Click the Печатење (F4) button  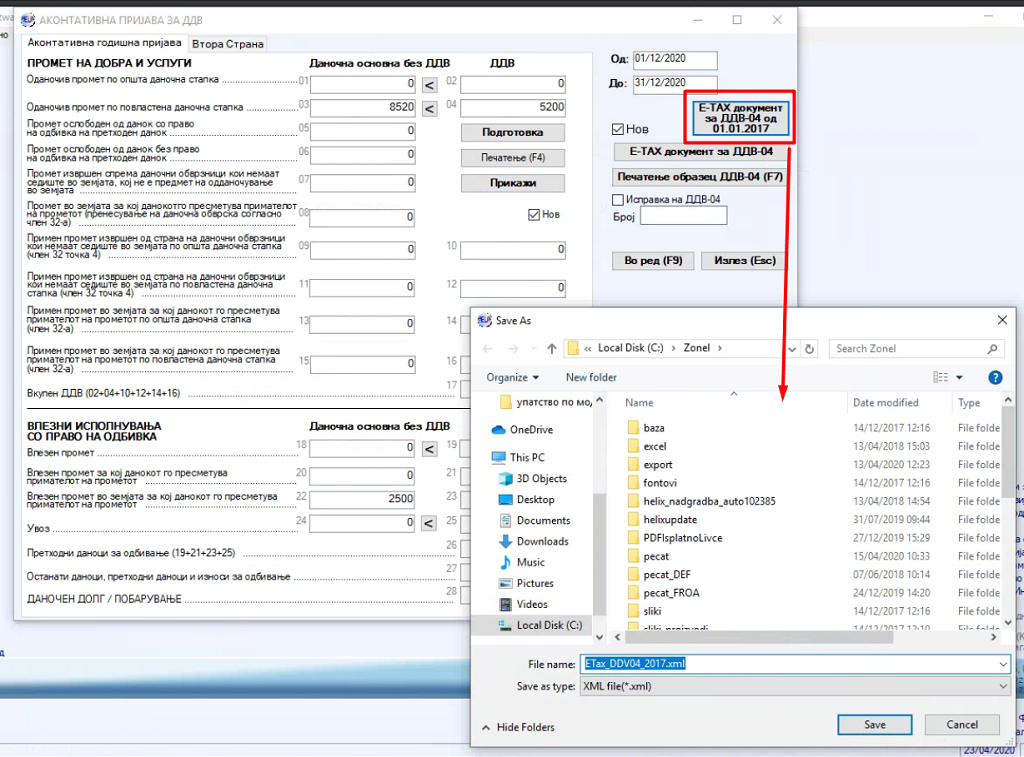click(x=513, y=158)
